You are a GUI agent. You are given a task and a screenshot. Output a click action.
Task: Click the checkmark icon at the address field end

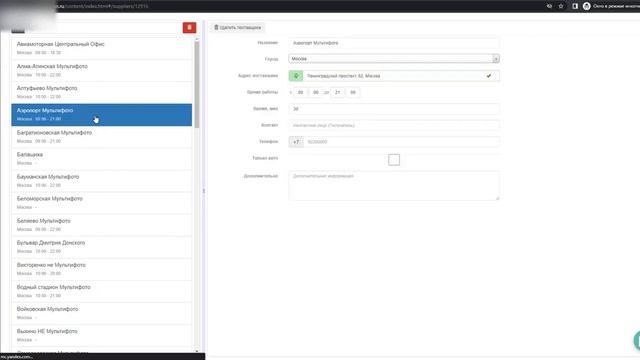[489, 76]
